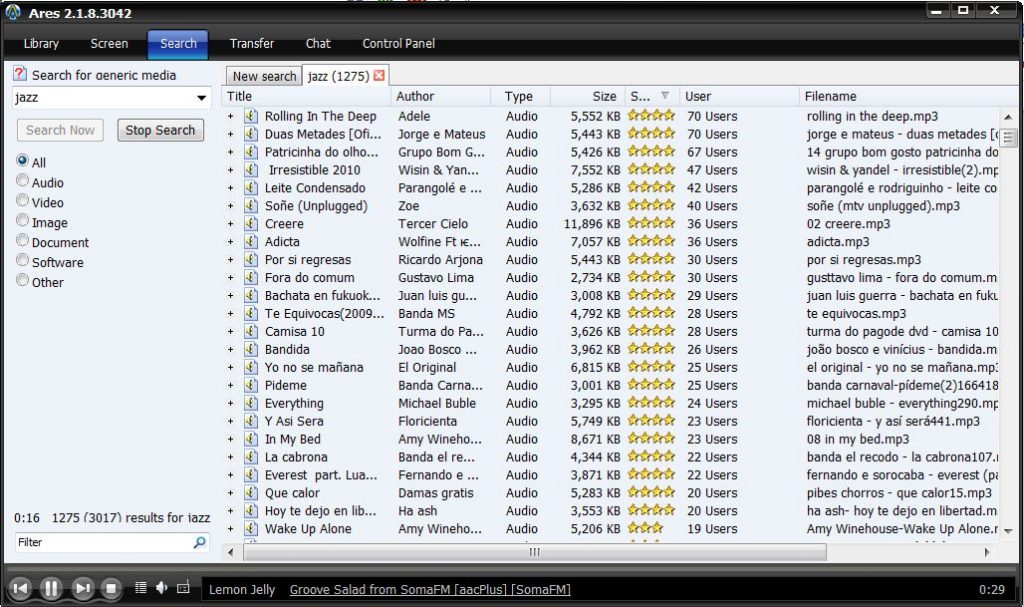Viewport: 1024px width, 607px height.
Task: Click the volume speaker icon
Action: pos(161,587)
